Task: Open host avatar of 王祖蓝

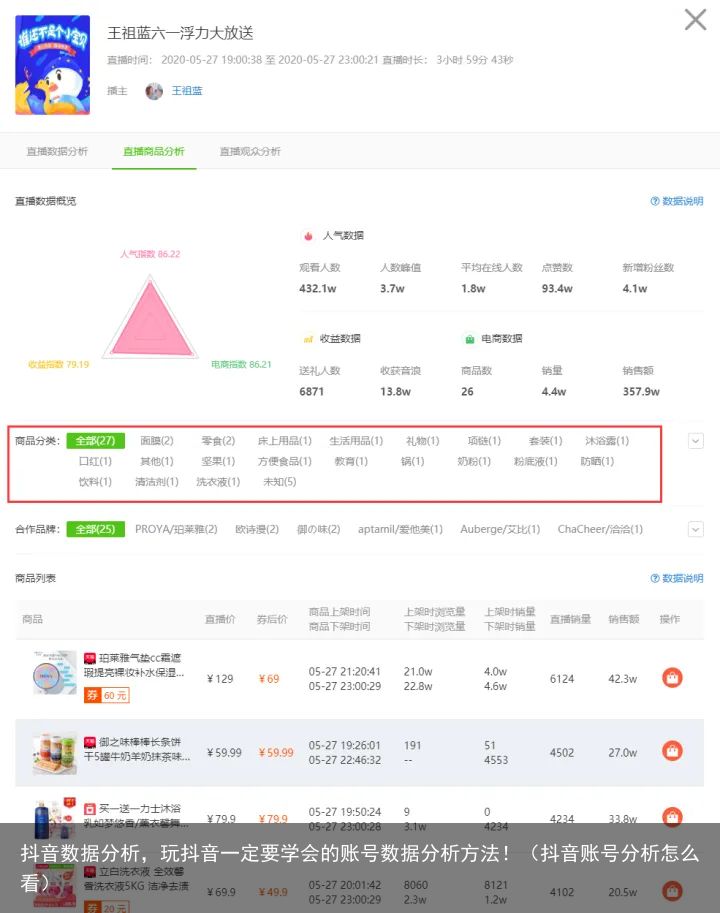Action: tap(154, 91)
